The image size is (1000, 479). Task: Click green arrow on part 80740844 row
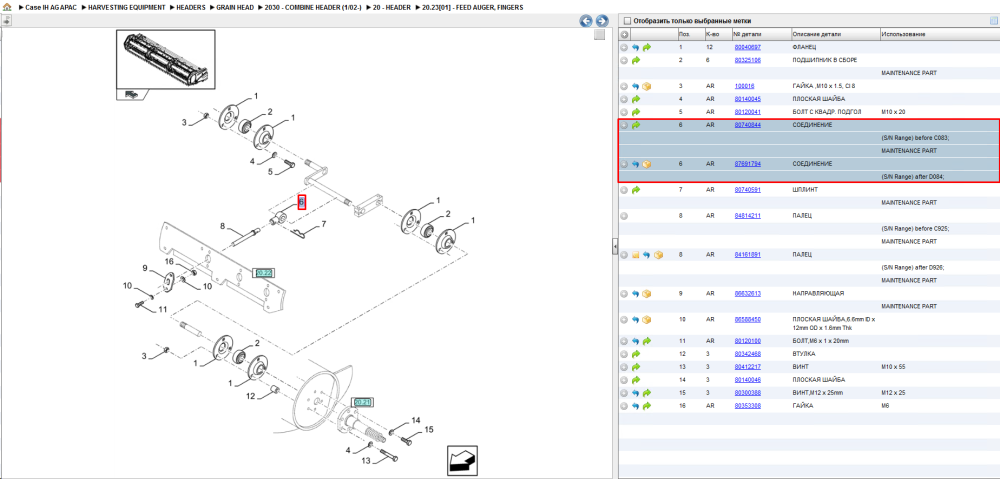pos(636,125)
